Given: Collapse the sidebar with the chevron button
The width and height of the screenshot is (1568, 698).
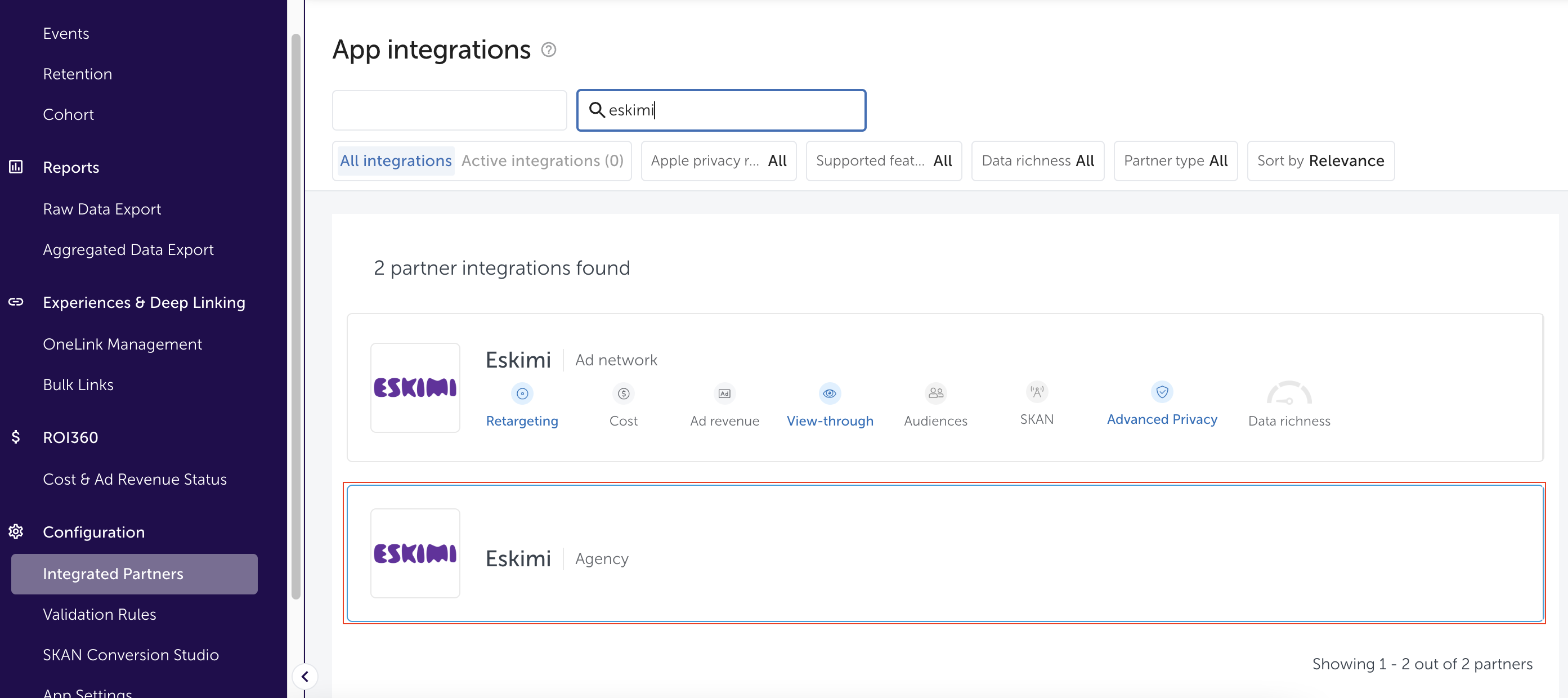Looking at the screenshot, I should pos(305,676).
